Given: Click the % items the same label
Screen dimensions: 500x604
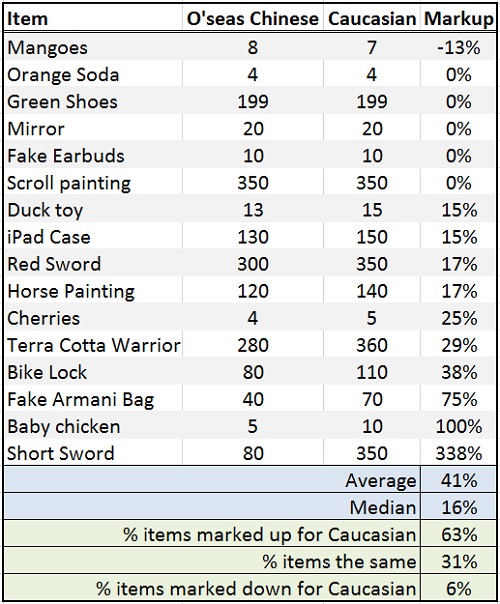Looking at the screenshot, I should point(212,562).
